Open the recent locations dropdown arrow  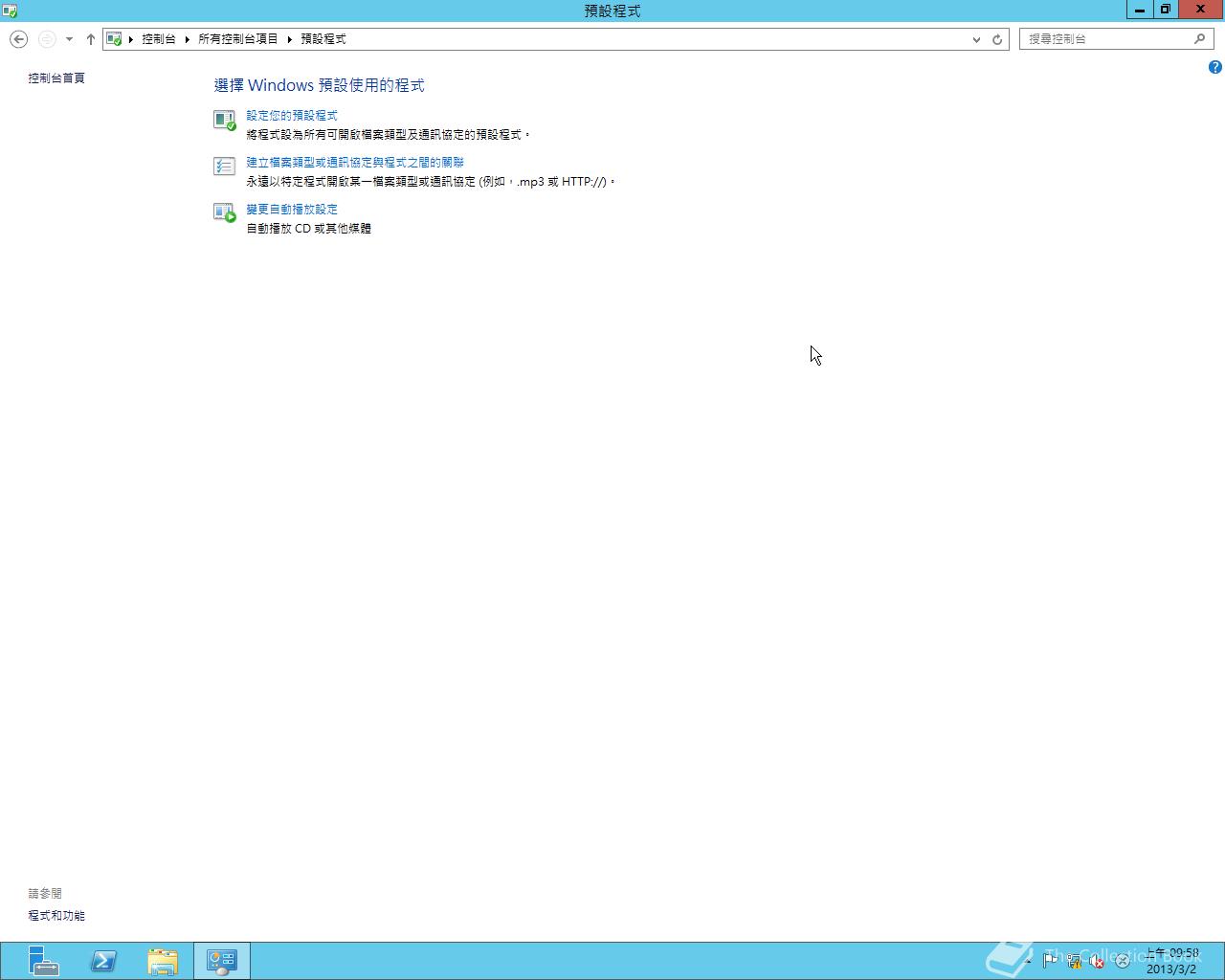click(x=69, y=39)
